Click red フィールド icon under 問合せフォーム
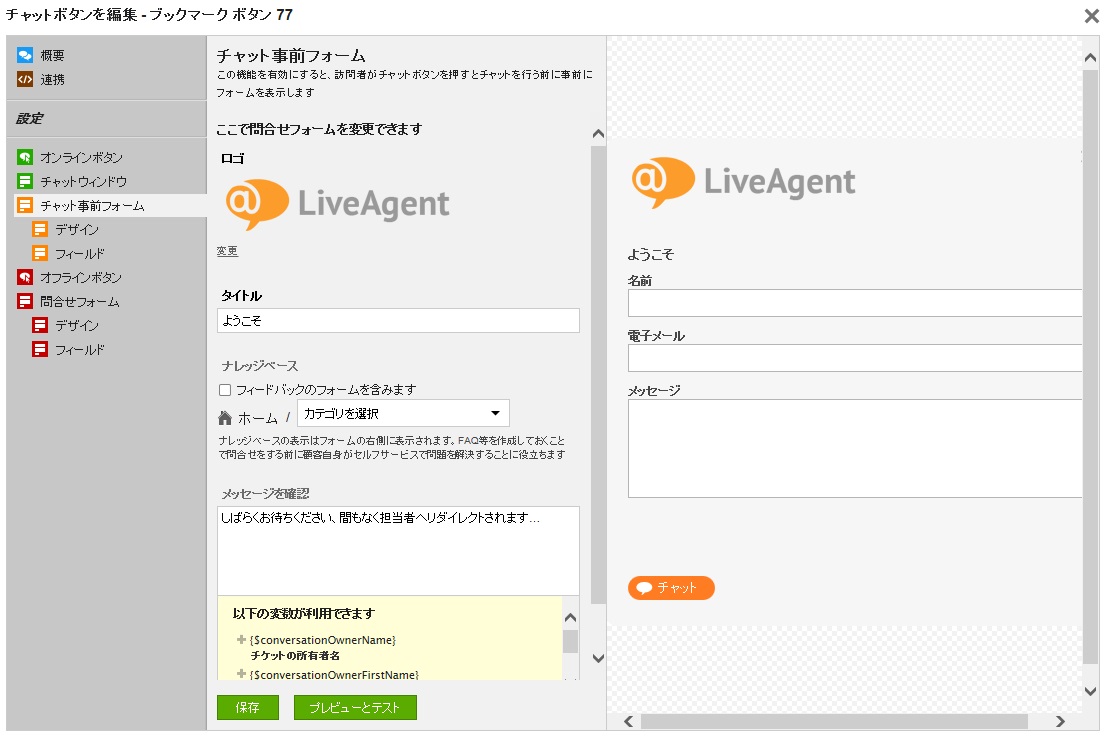This screenshot has width=1108, height=738. click(x=40, y=349)
